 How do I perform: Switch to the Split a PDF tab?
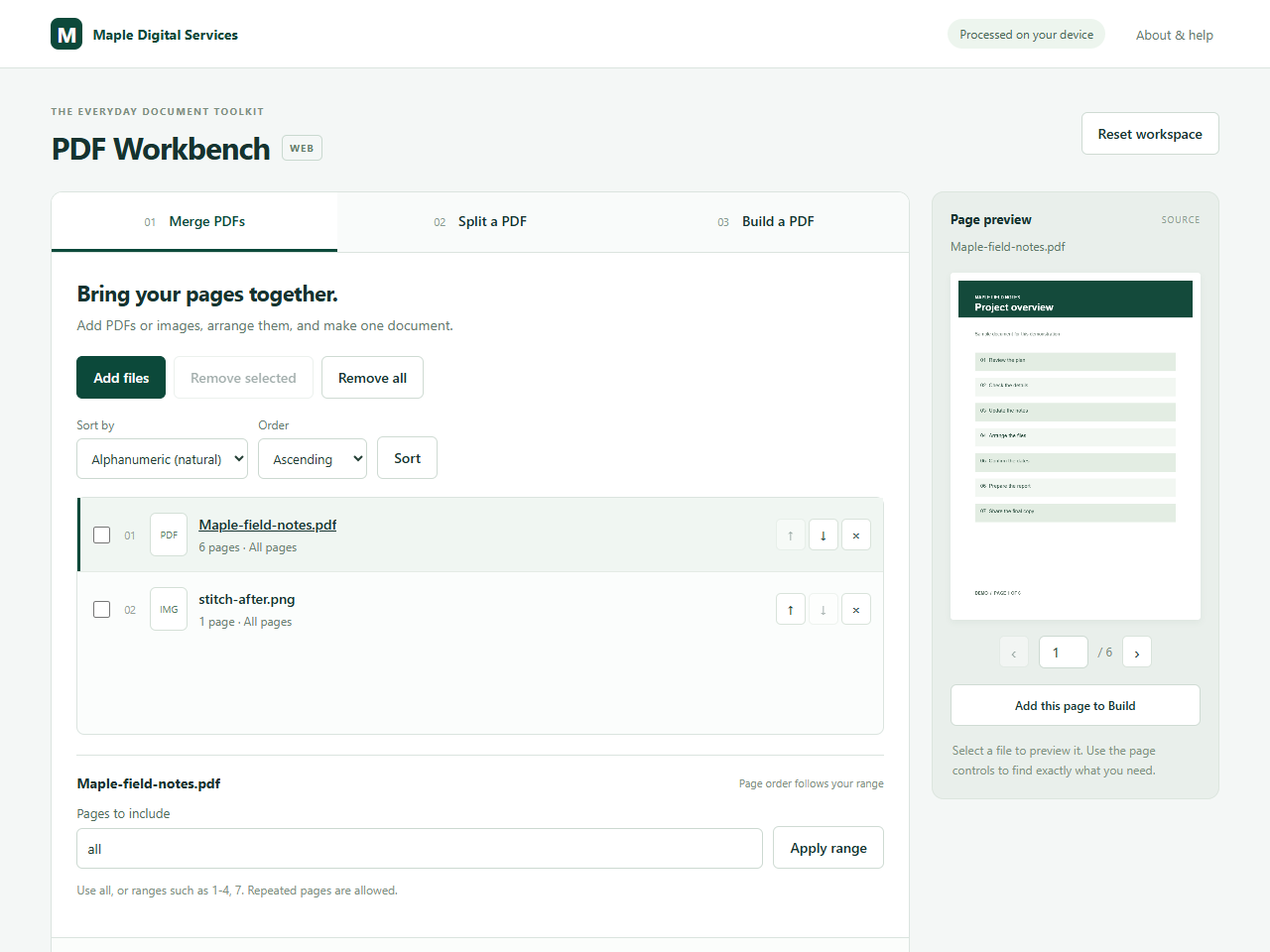pos(480,221)
